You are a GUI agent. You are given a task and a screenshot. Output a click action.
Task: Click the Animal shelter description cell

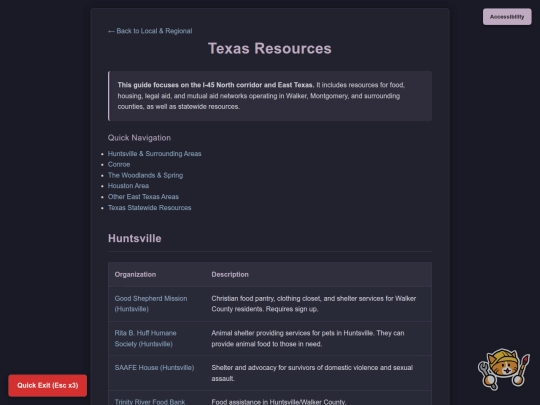click(x=318, y=339)
